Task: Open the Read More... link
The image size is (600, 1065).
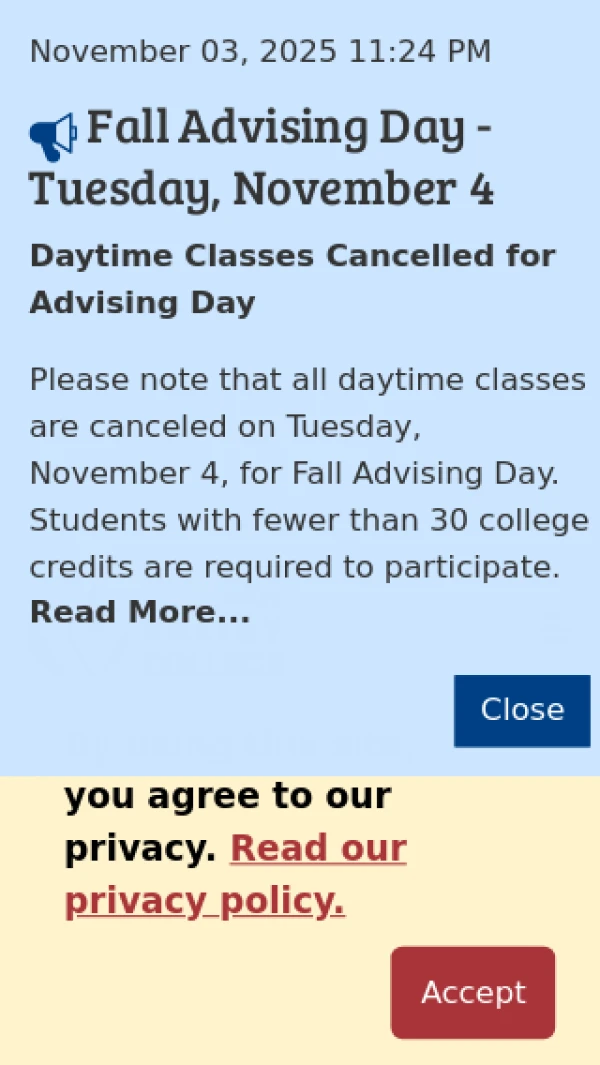Action: point(140,612)
